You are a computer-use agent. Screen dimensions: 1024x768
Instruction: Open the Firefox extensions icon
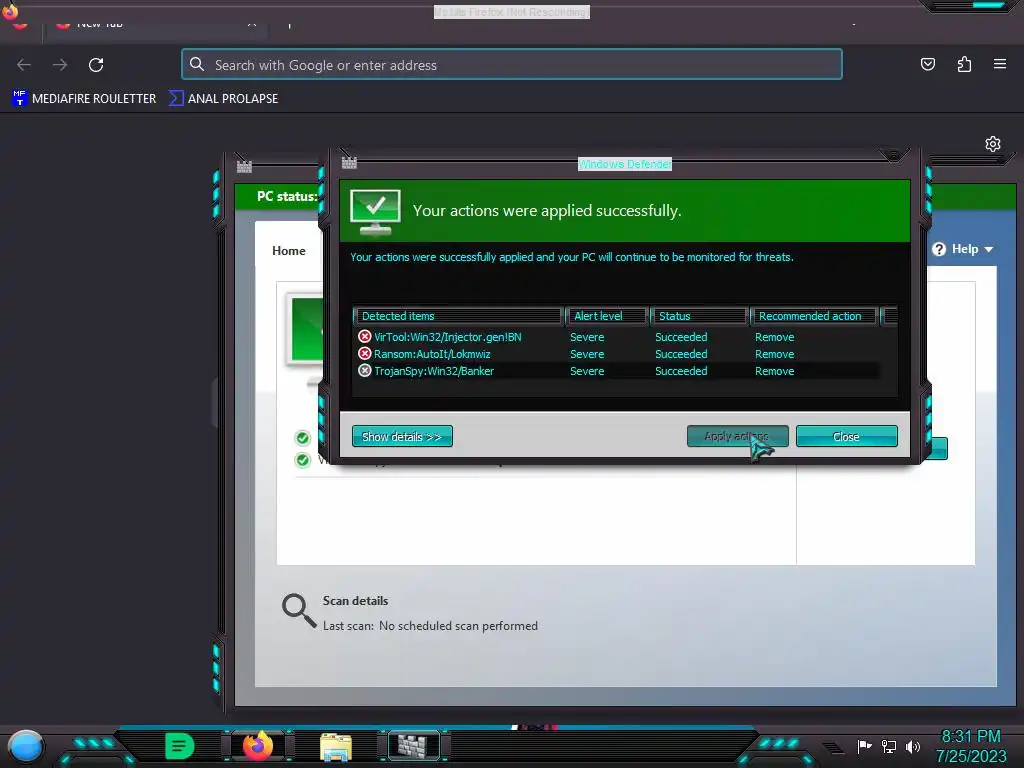[964, 64]
